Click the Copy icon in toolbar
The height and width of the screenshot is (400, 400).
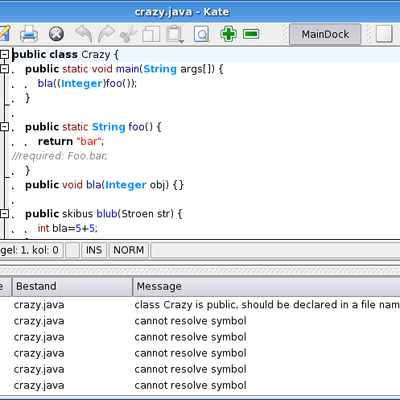coord(151,34)
